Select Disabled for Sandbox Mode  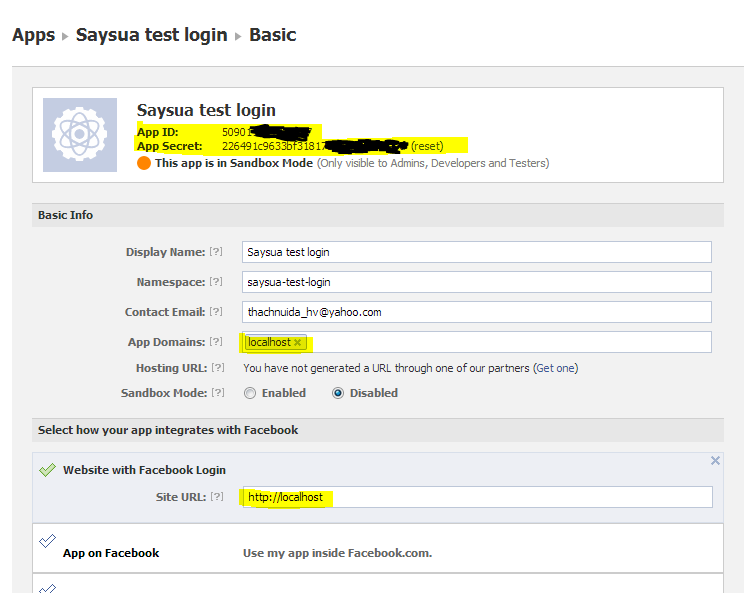338,393
